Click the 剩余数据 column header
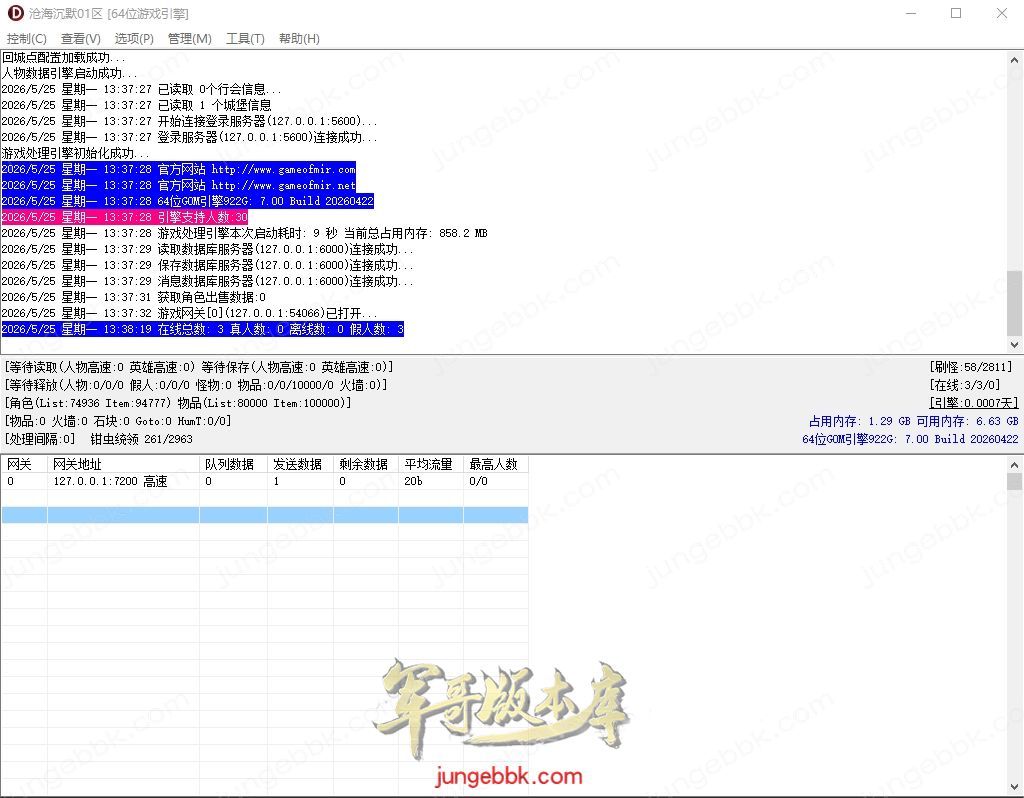 [x=366, y=464]
